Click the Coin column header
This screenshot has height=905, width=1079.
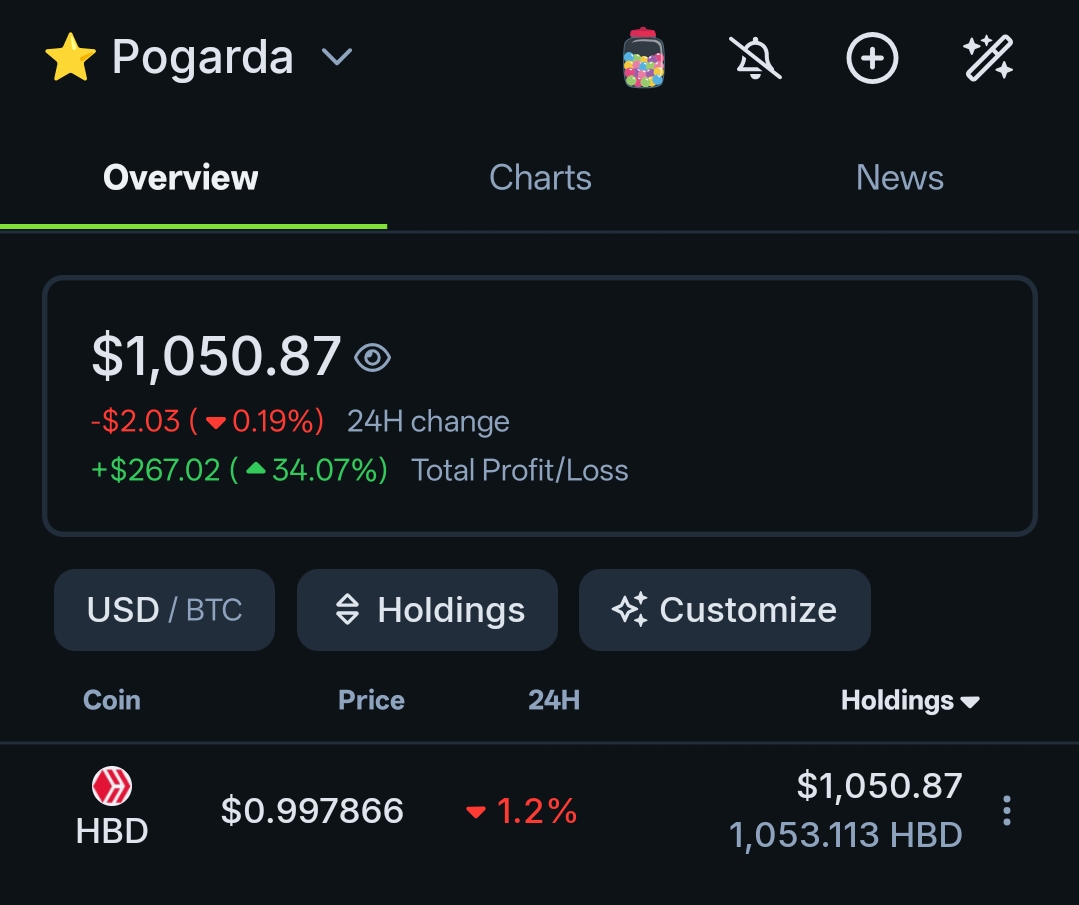point(111,700)
